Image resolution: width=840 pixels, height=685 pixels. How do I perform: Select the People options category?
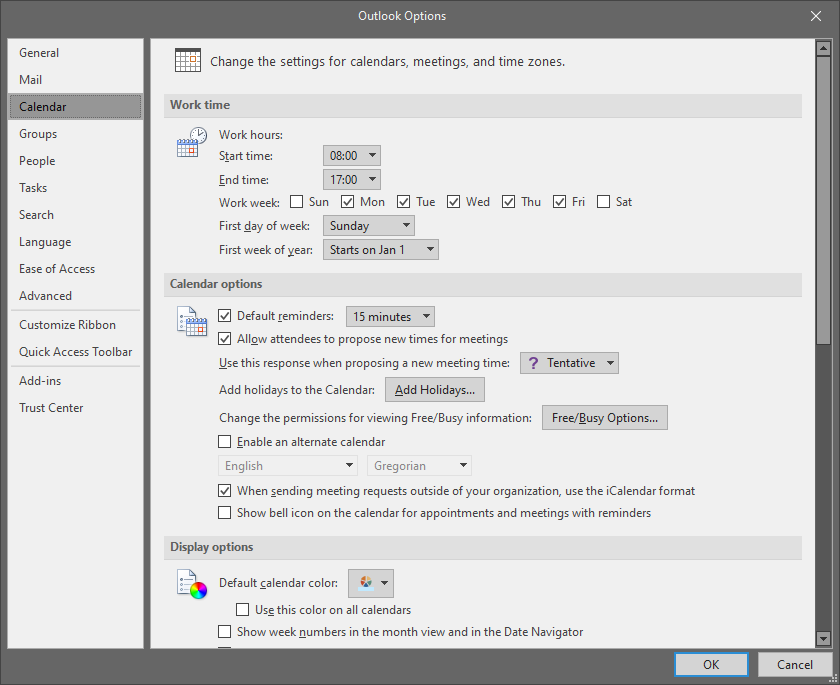[x=75, y=161]
